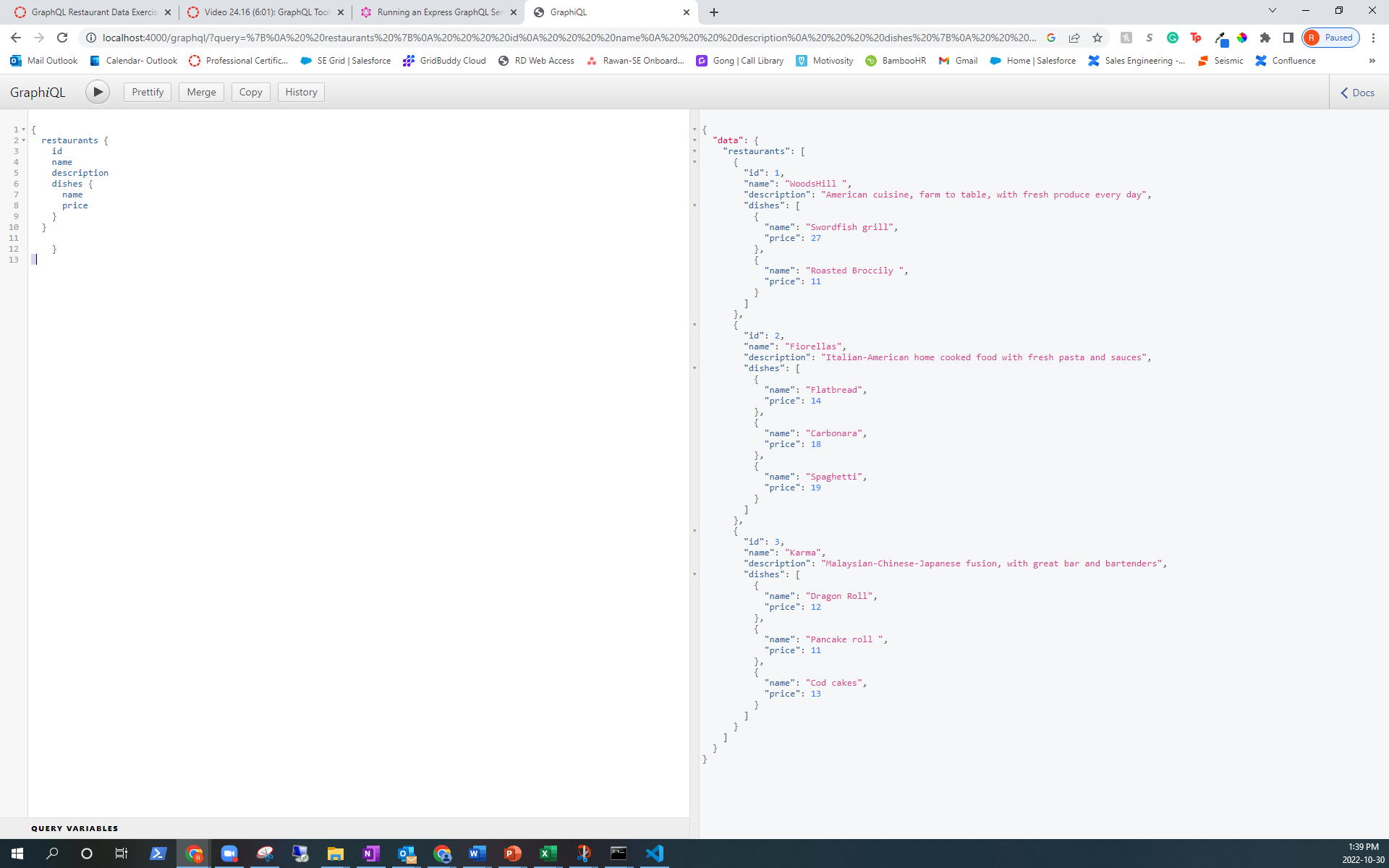The image size is (1389, 868).
Task: Collapse the restaurants block on editor line 2
Action: [23, 140]
